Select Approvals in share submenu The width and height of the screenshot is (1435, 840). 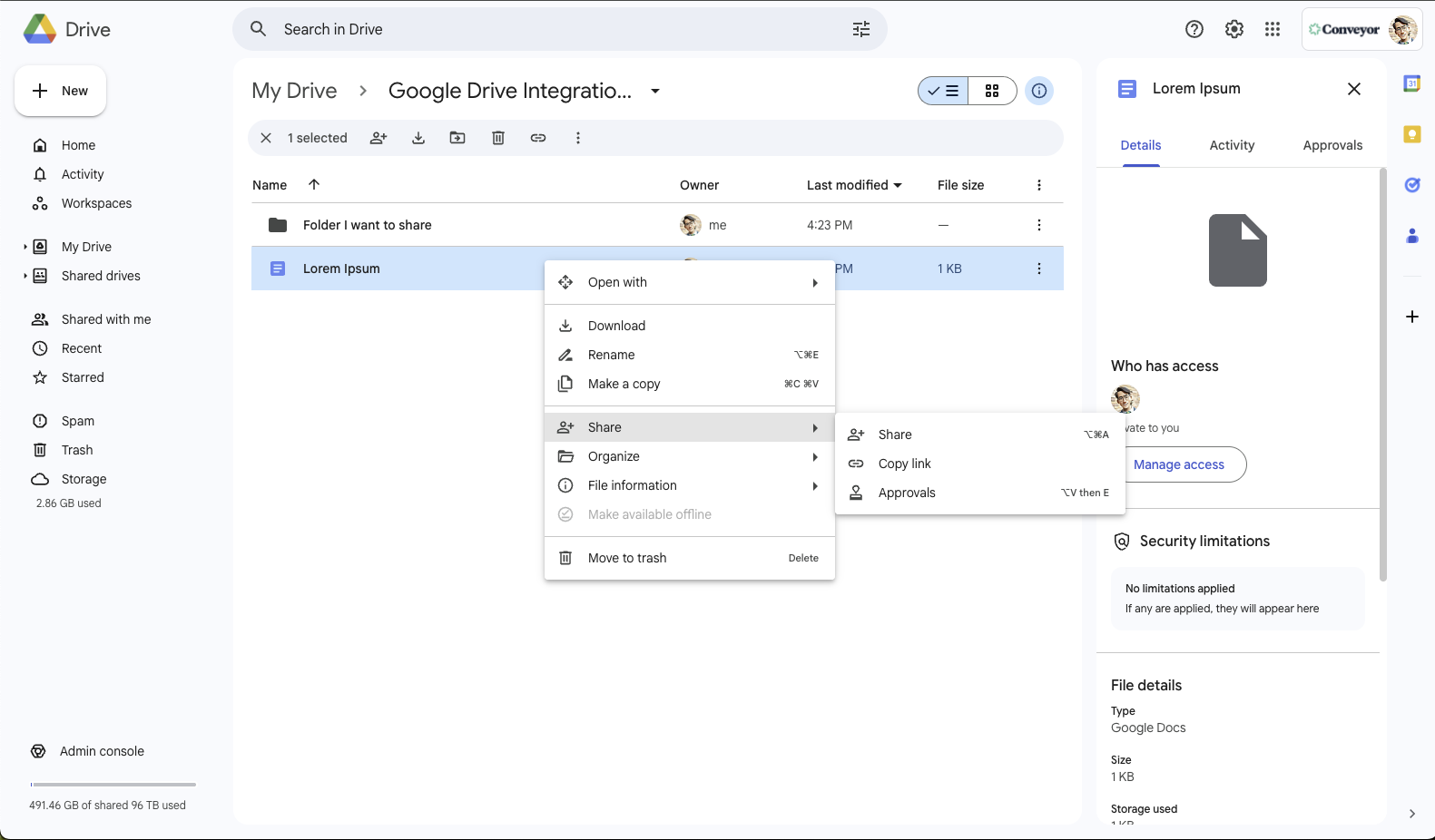980,493
